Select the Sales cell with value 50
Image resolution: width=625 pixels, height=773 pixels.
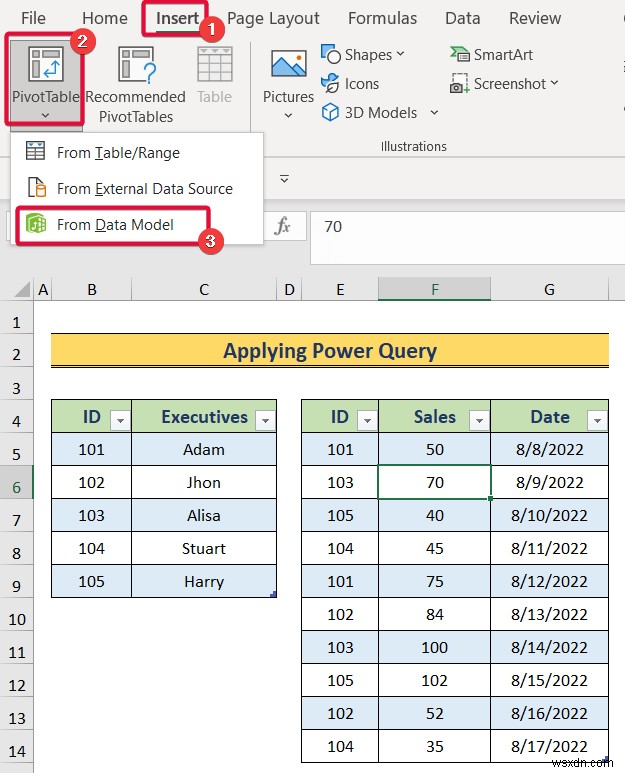[434, 450]
